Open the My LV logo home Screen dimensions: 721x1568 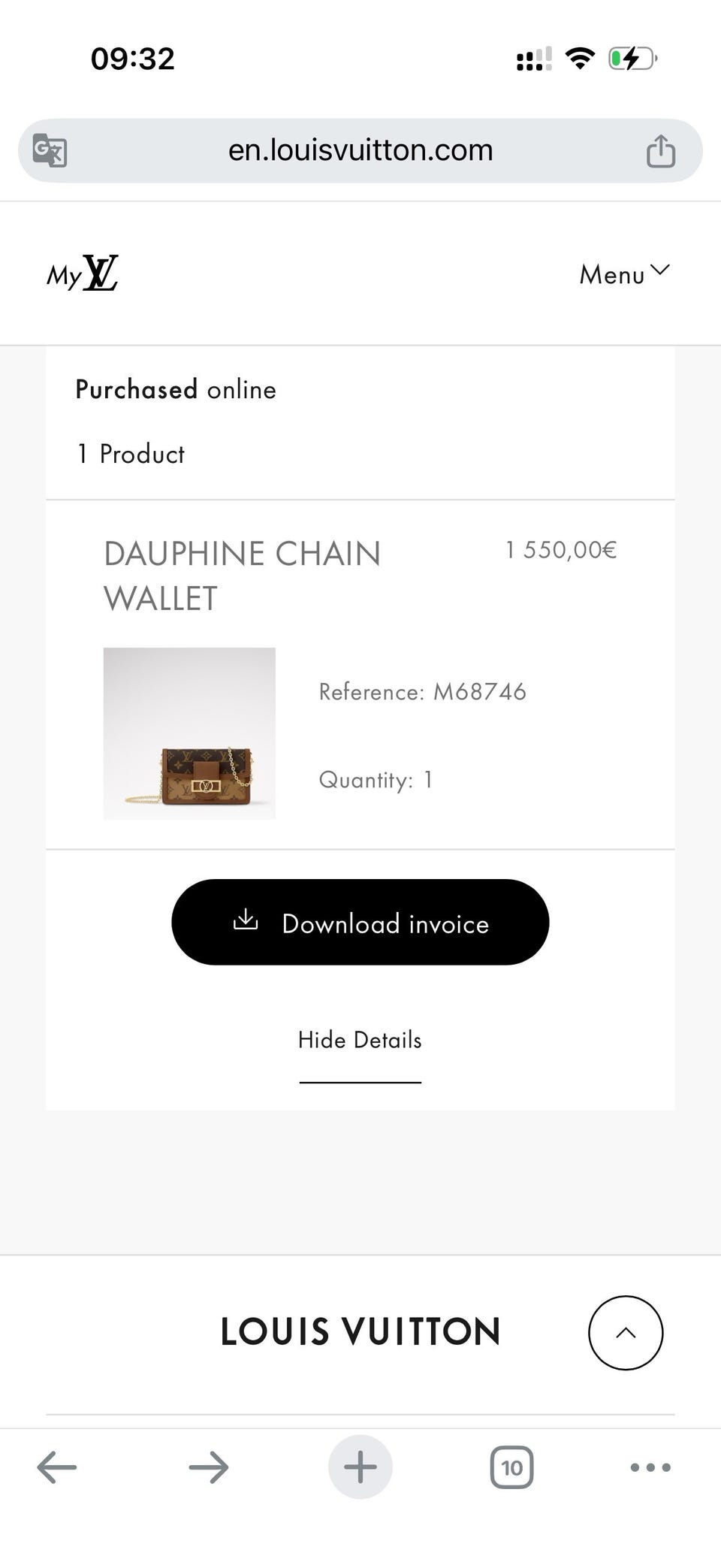(x=83, y=273)
